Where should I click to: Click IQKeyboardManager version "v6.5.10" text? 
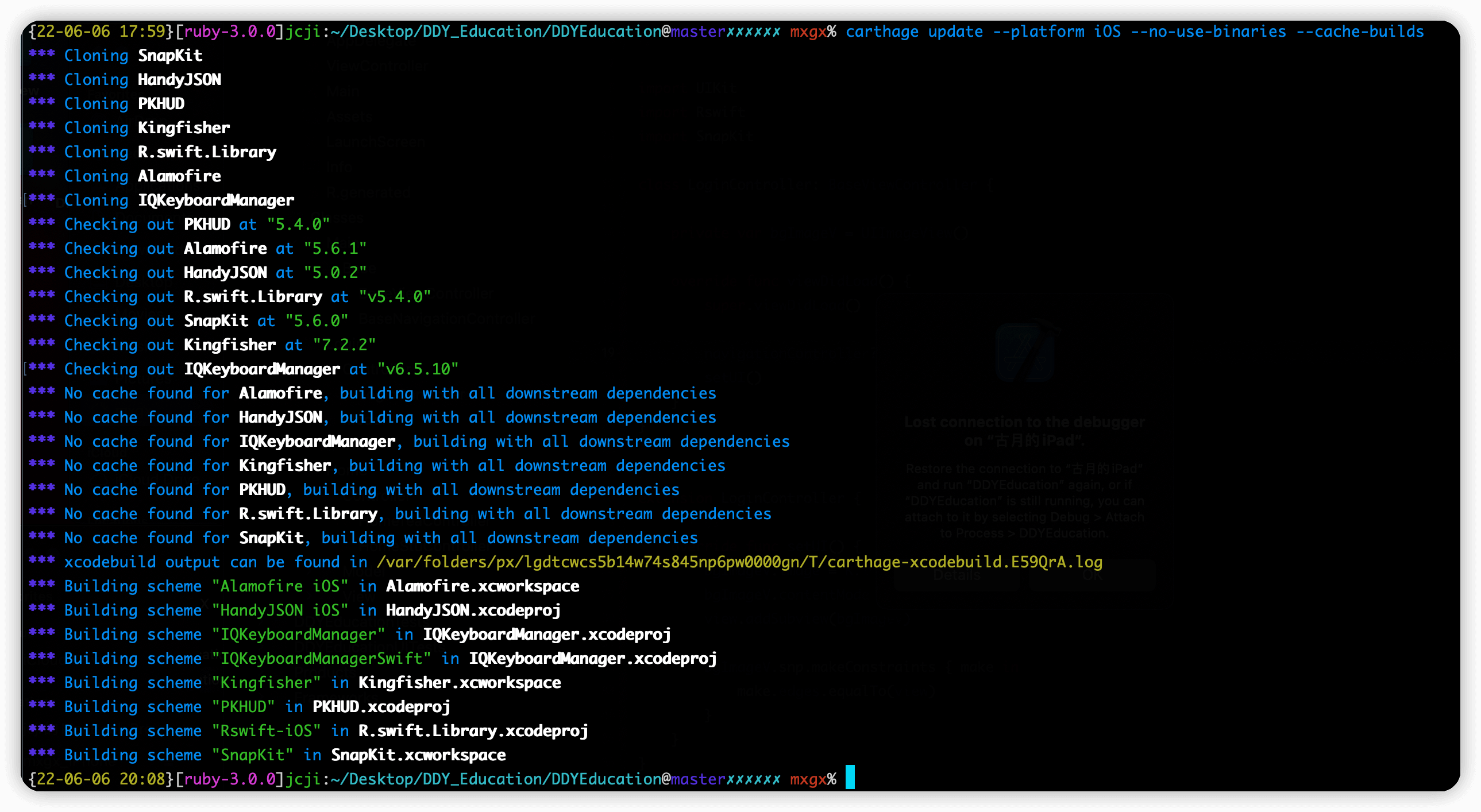coord(418,369)
